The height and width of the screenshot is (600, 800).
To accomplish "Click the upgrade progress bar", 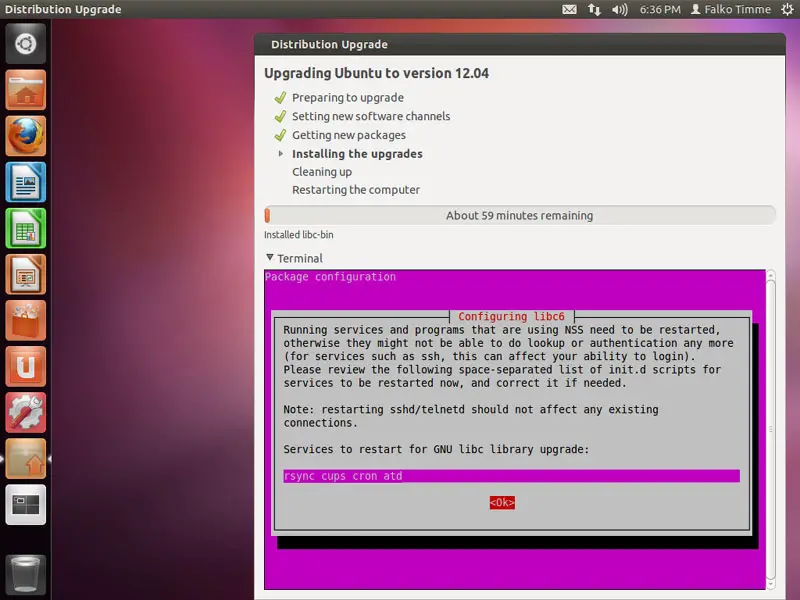I will (520, 215).
